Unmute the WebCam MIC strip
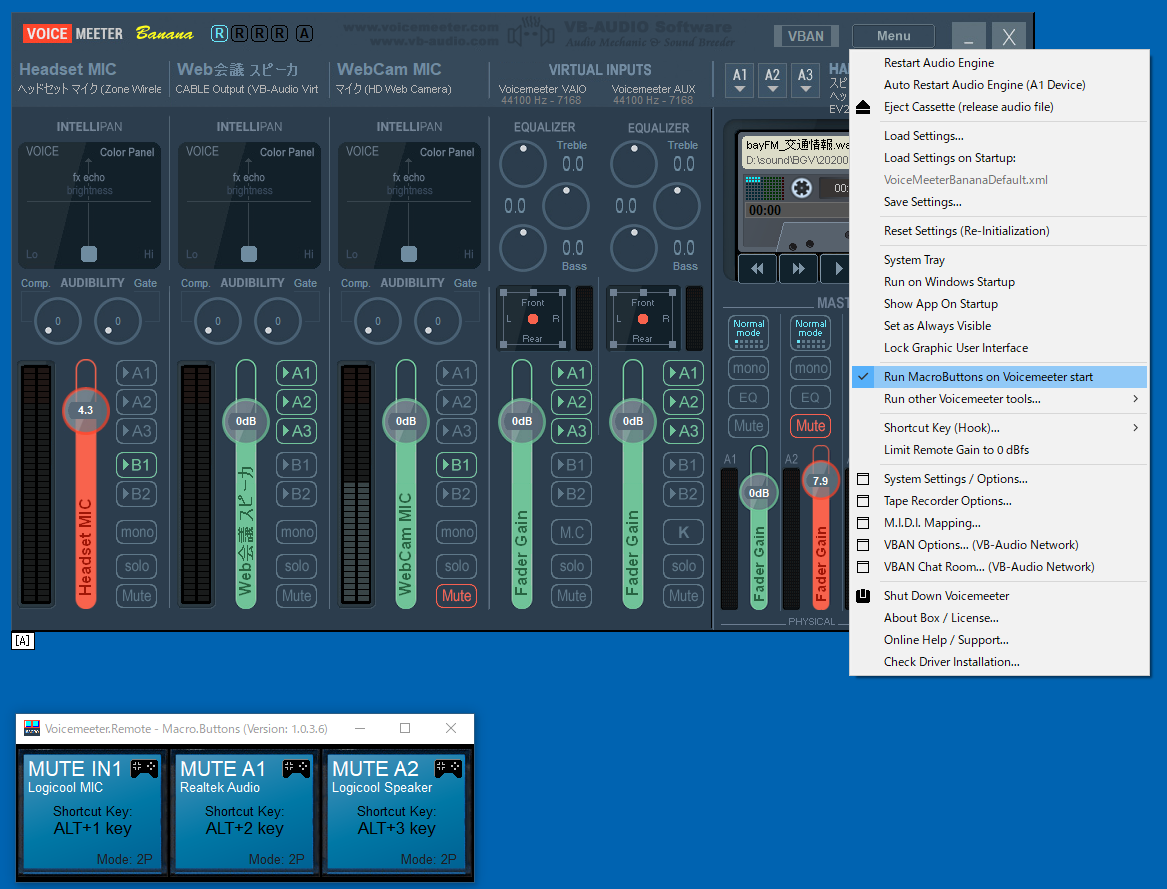Image resolution: width=1167 pixels, height=889 pixels. tap(457, 596)
